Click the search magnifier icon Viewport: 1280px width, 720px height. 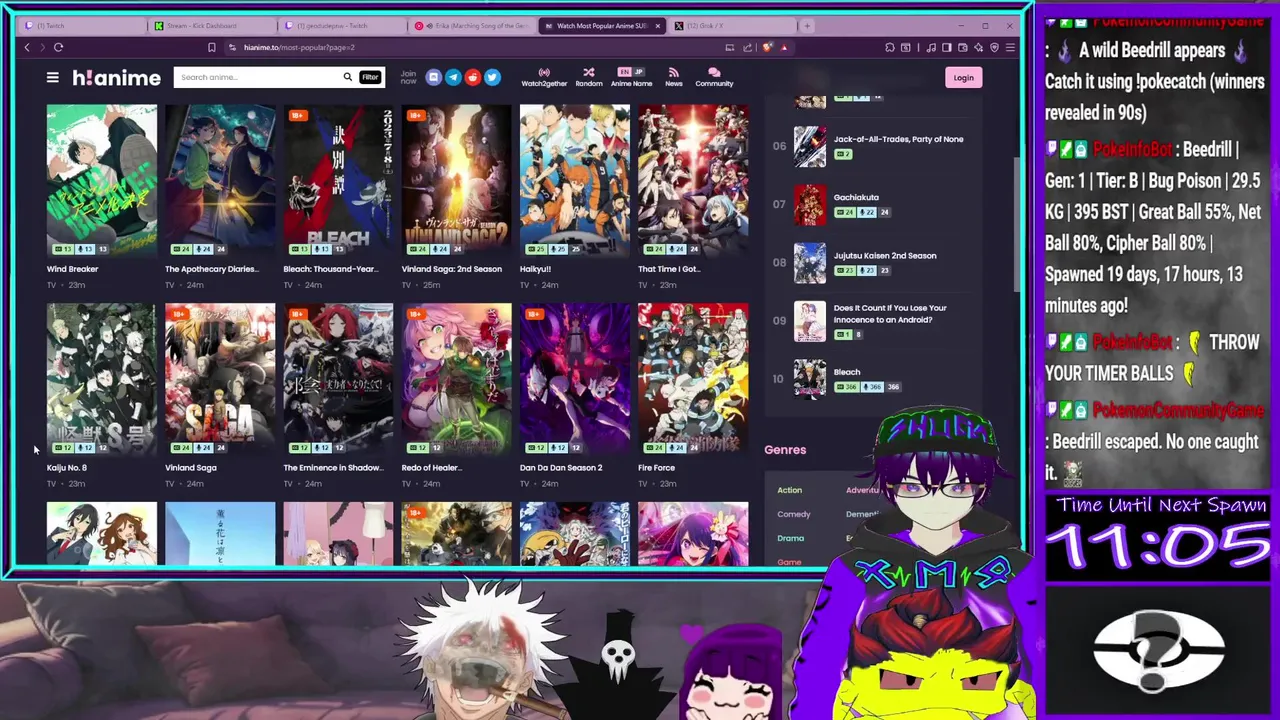pyautogui.click(x=347, y=77)
